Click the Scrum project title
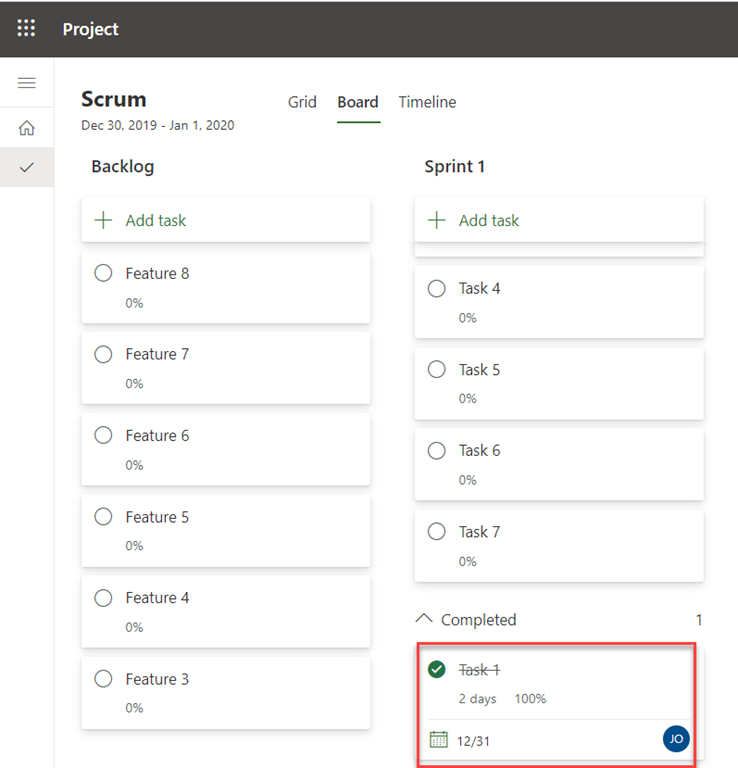This screenshot has height=768, width=738. tap(114, 99)
